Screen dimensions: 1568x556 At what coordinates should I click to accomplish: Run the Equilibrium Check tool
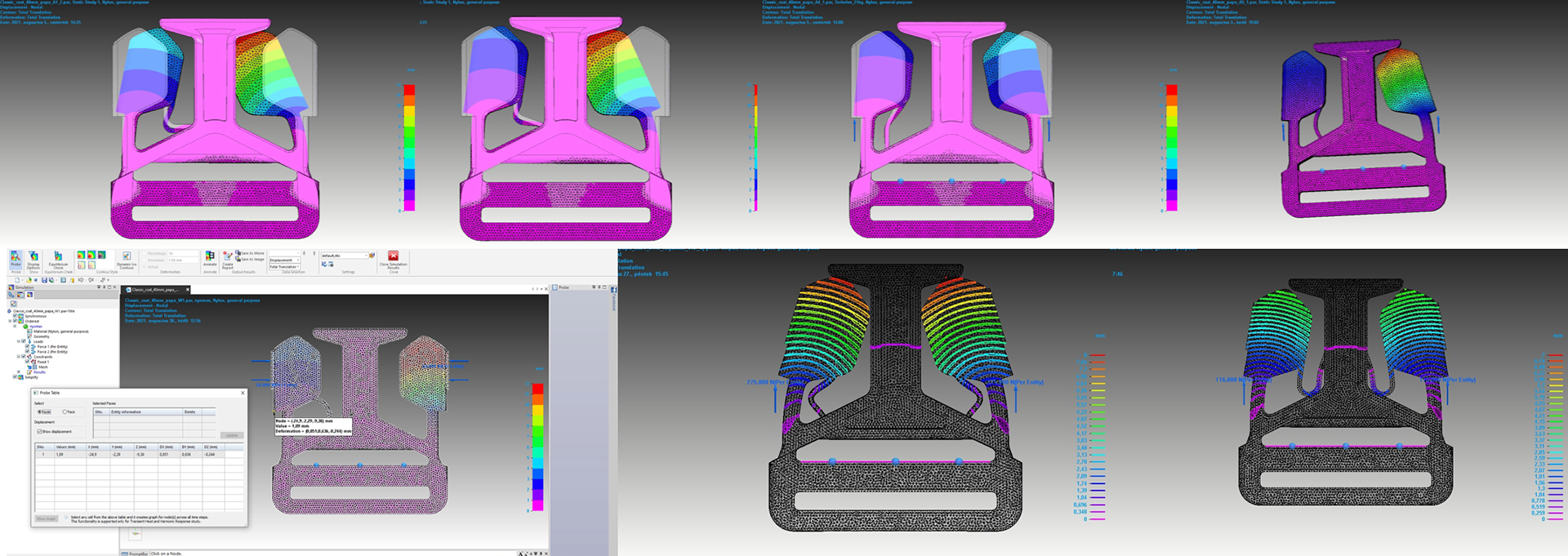pos(58,260)
